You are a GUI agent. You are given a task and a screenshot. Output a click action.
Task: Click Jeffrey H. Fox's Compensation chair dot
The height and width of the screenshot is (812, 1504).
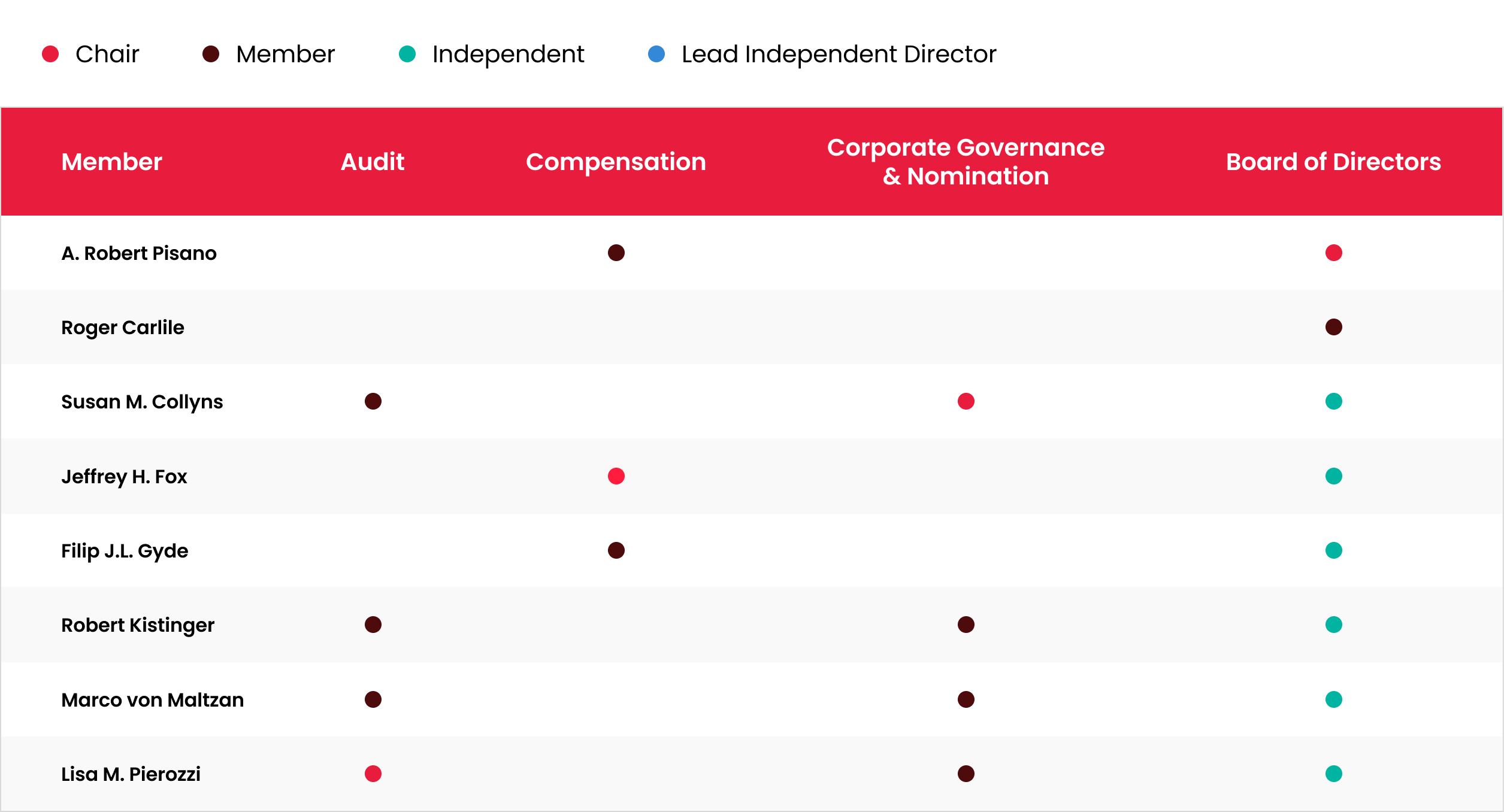click(x=616, y=476)
